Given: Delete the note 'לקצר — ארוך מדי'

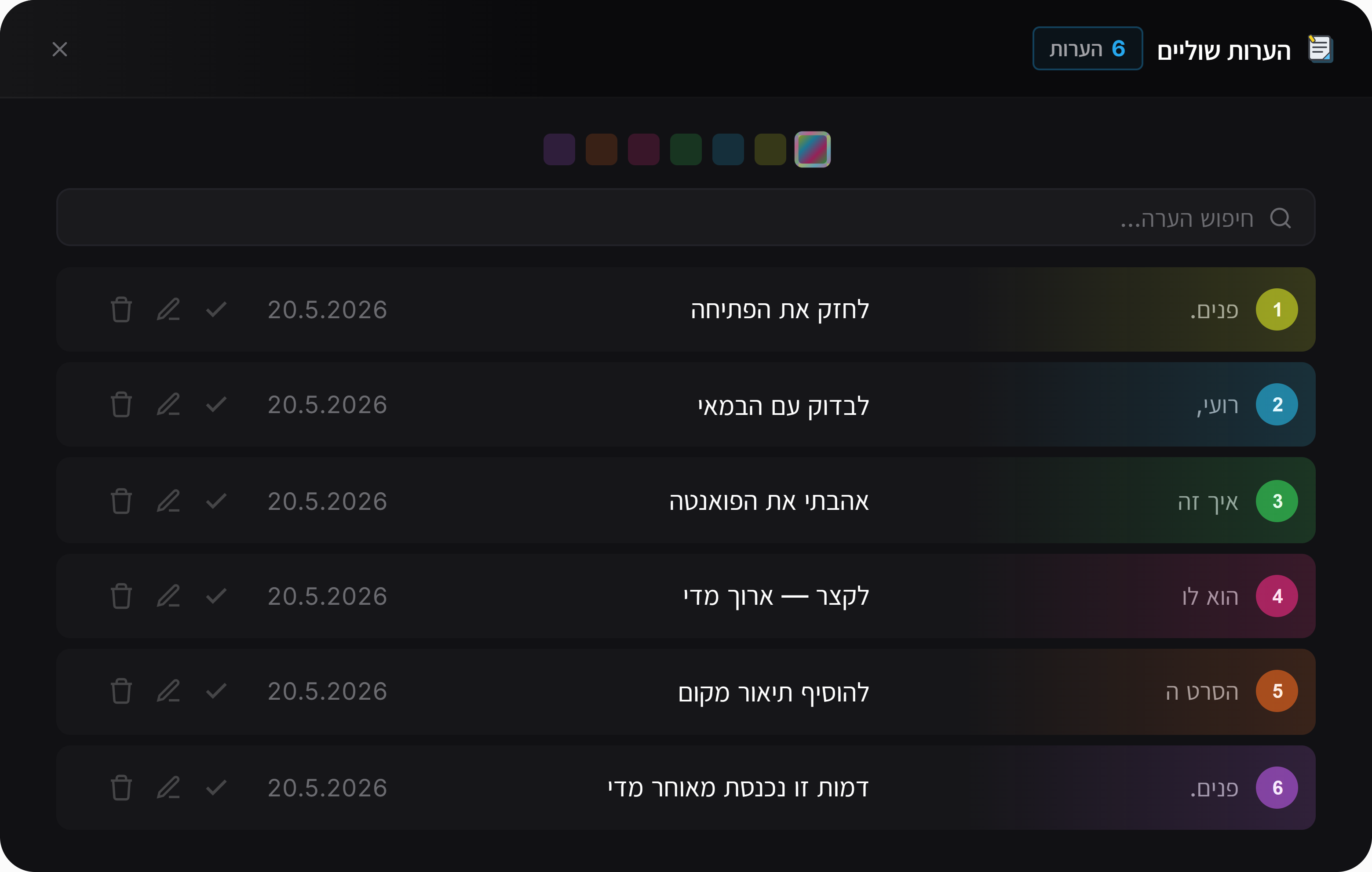Looking at the screenshot, I should coord(121,596).
